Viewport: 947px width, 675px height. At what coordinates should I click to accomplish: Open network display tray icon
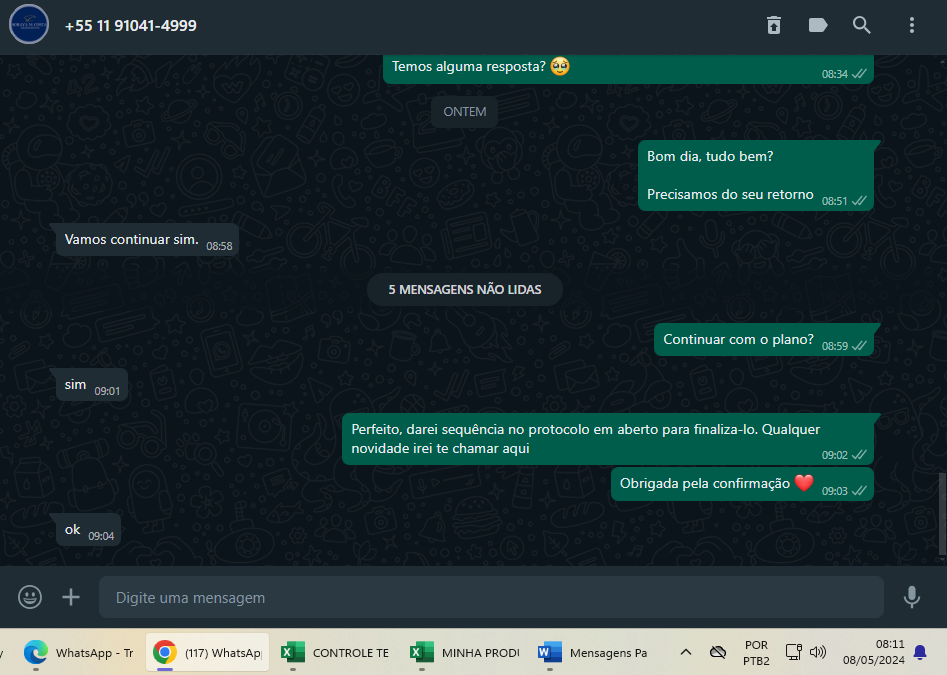(793, 652)
